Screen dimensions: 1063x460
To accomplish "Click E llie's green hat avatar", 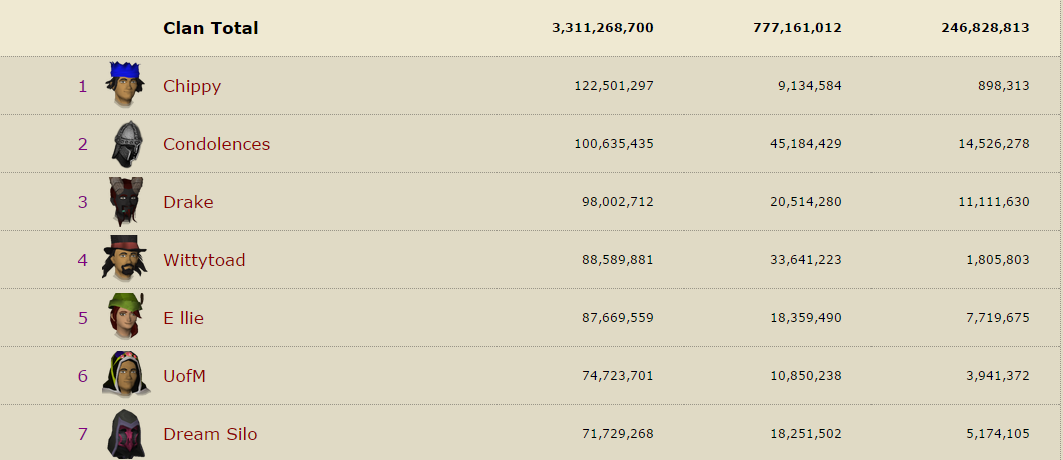I will point(125,316).
